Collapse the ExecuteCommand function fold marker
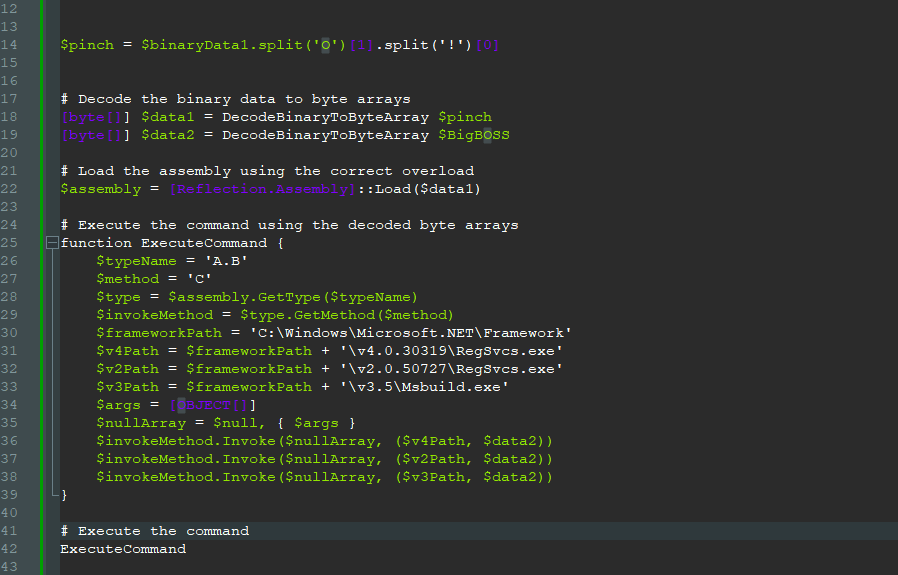This screenshot has width=898, height=575. 52,243
